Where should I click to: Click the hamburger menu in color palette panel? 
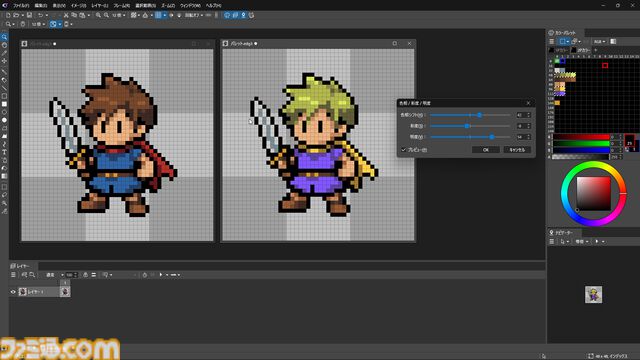(x=551, y=41)
